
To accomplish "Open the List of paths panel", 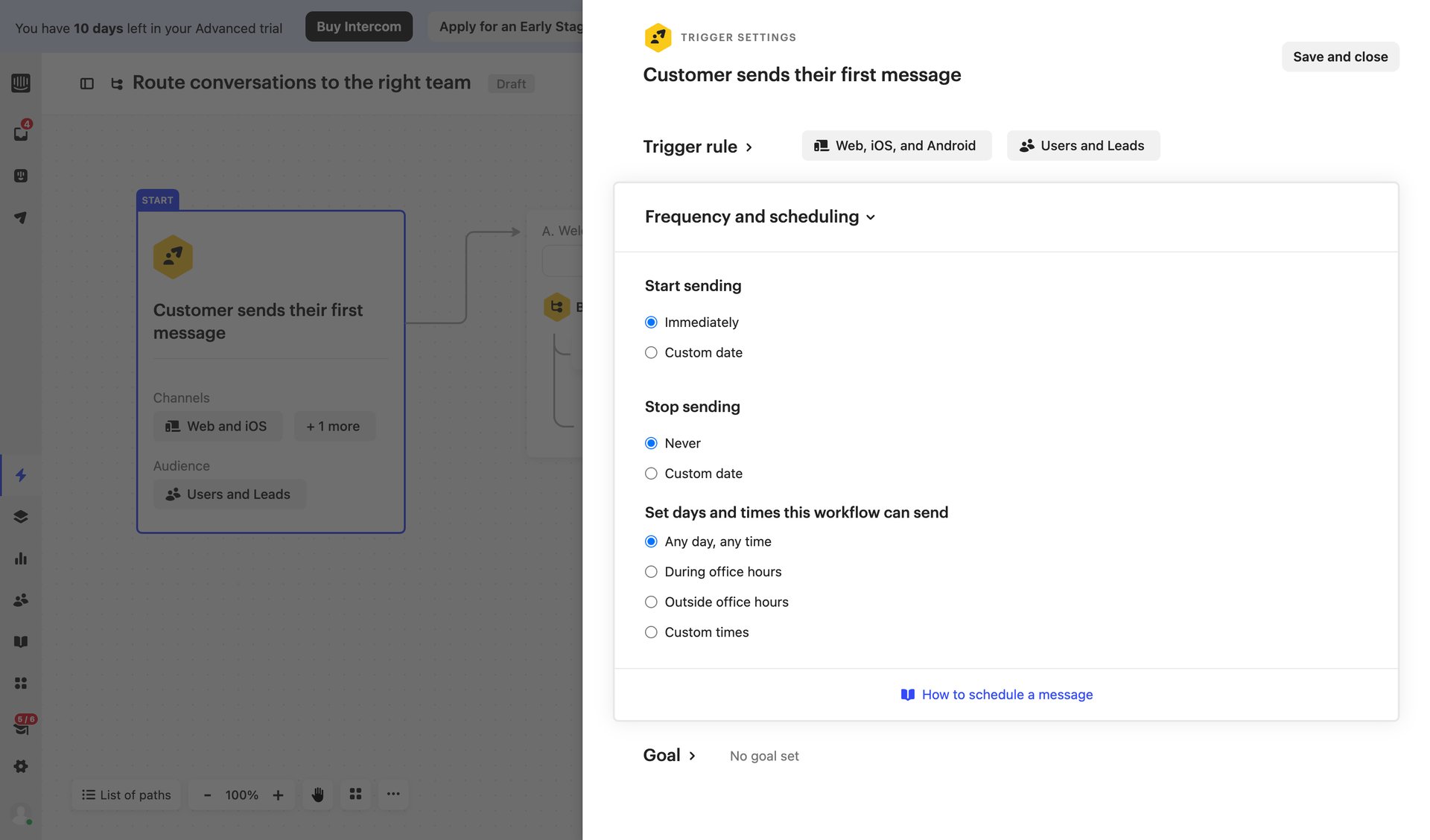I will click(125, 795).
